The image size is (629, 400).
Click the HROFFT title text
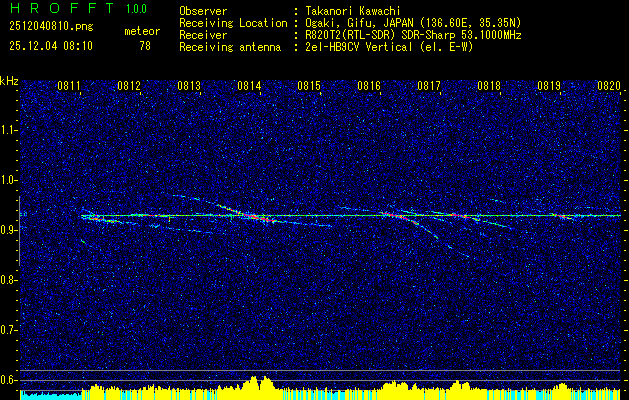[x=62, y=8]
